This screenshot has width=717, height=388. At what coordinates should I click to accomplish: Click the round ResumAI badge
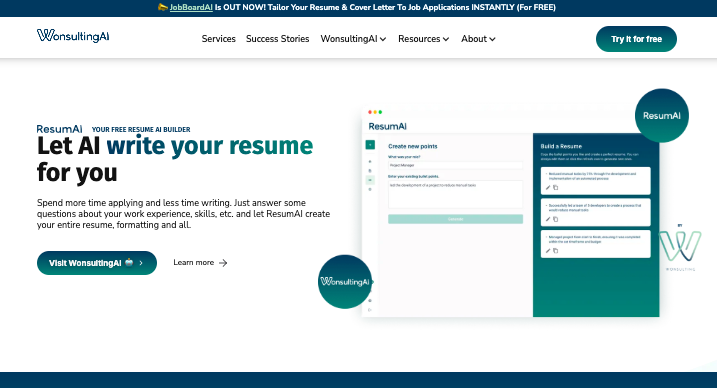[662, 116]
